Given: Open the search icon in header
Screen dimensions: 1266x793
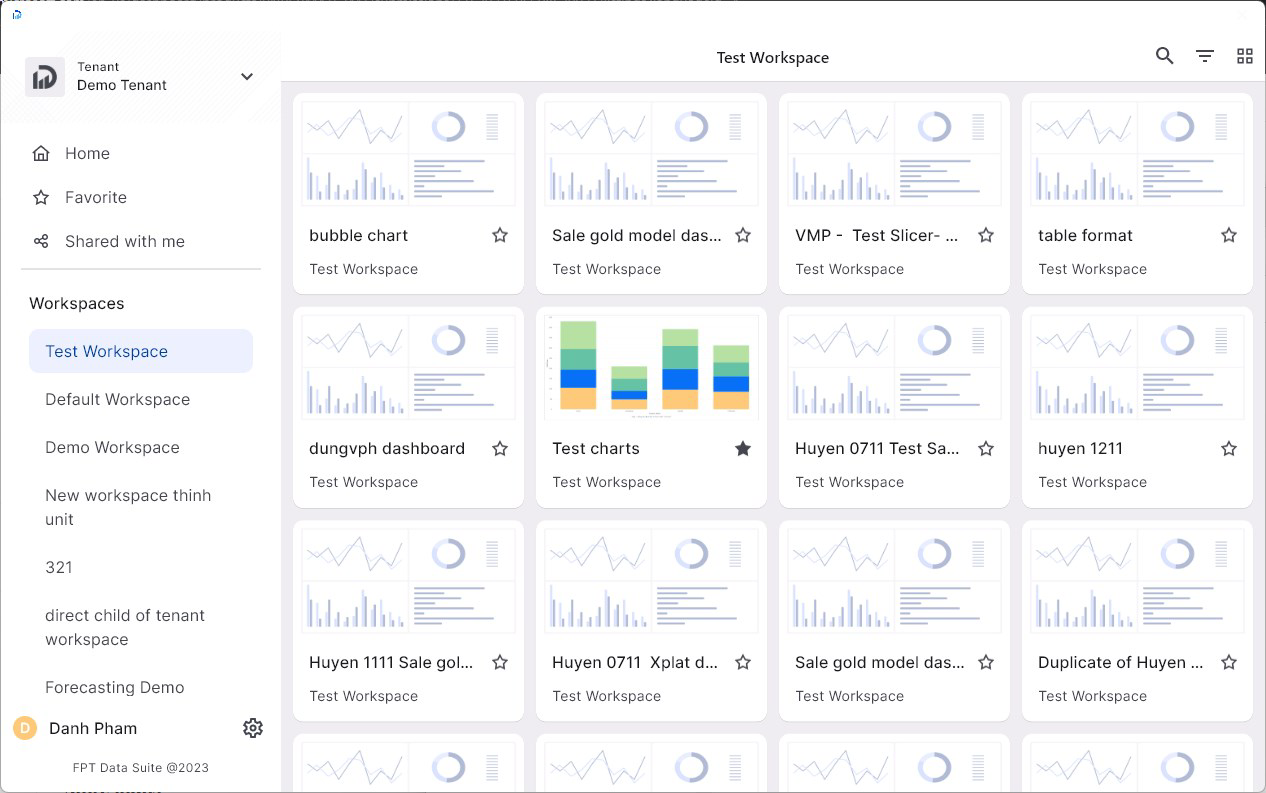Looking at the screenshot, I should coord(1164,56).
